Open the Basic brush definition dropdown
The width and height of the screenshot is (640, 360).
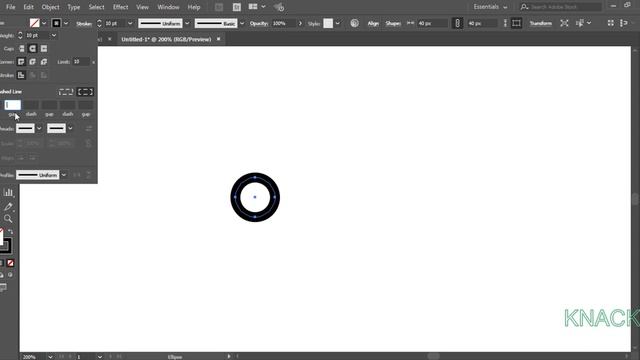pos(242,23)
